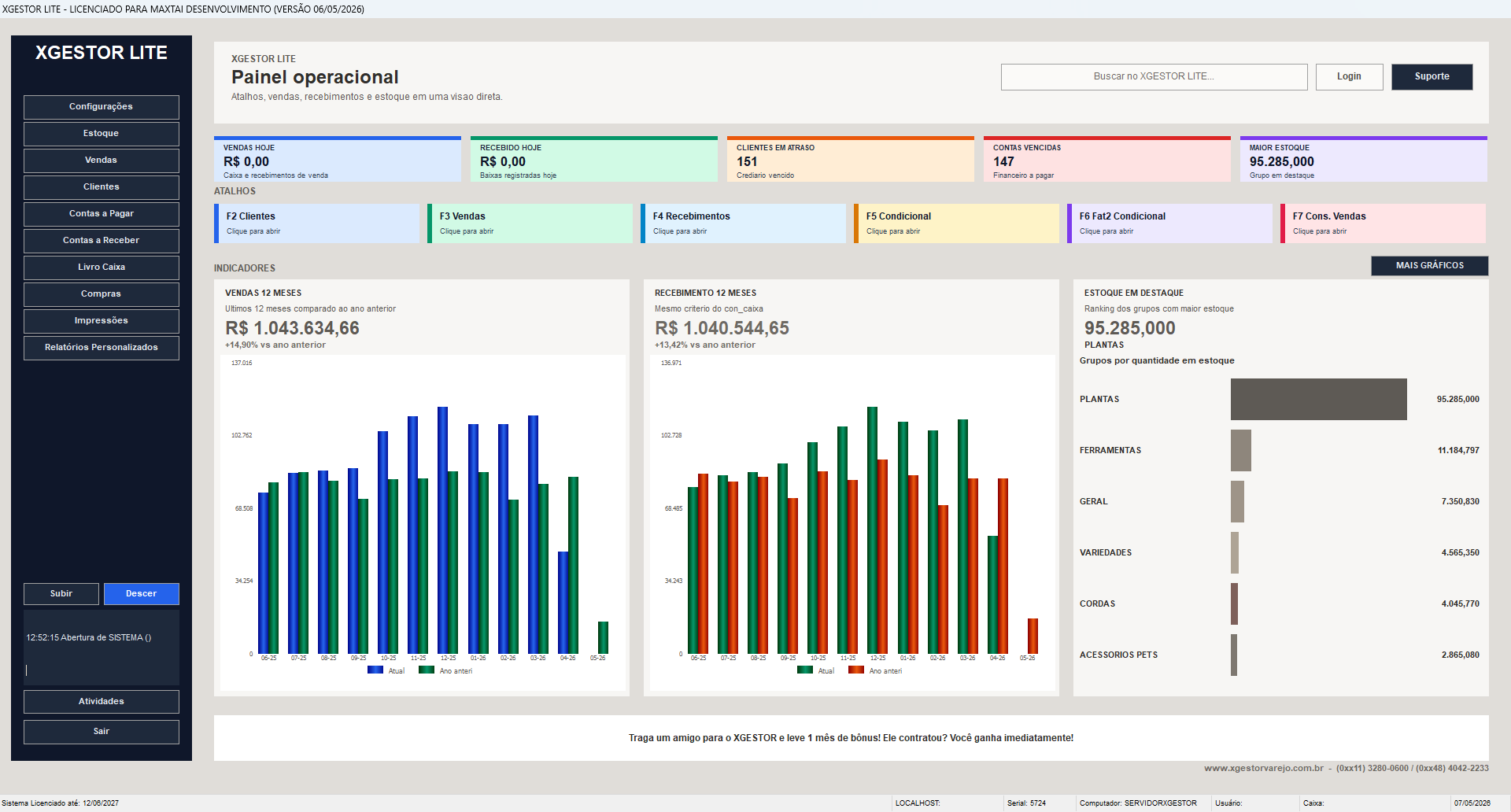Viewport: 1511px width, 812px height.
Task: Open the Clientes em Atraso card
Action: [x=851, y=159]
